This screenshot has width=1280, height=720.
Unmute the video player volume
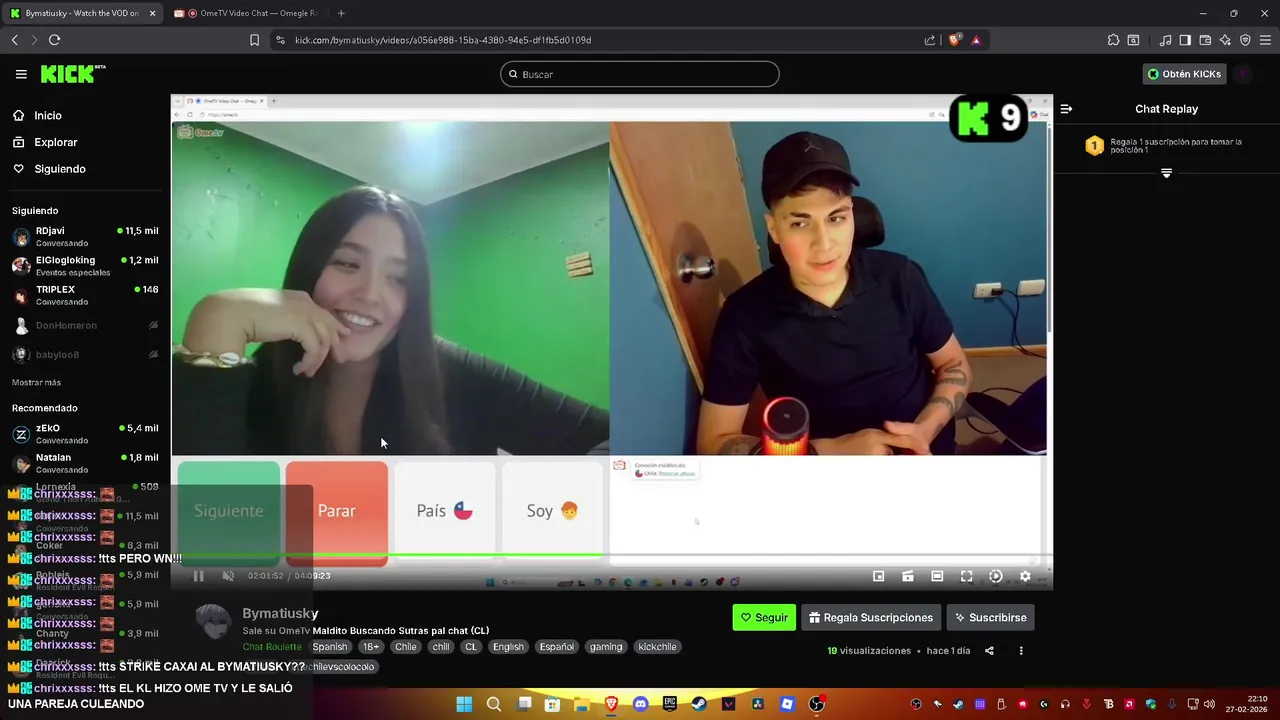pos(228,576)
